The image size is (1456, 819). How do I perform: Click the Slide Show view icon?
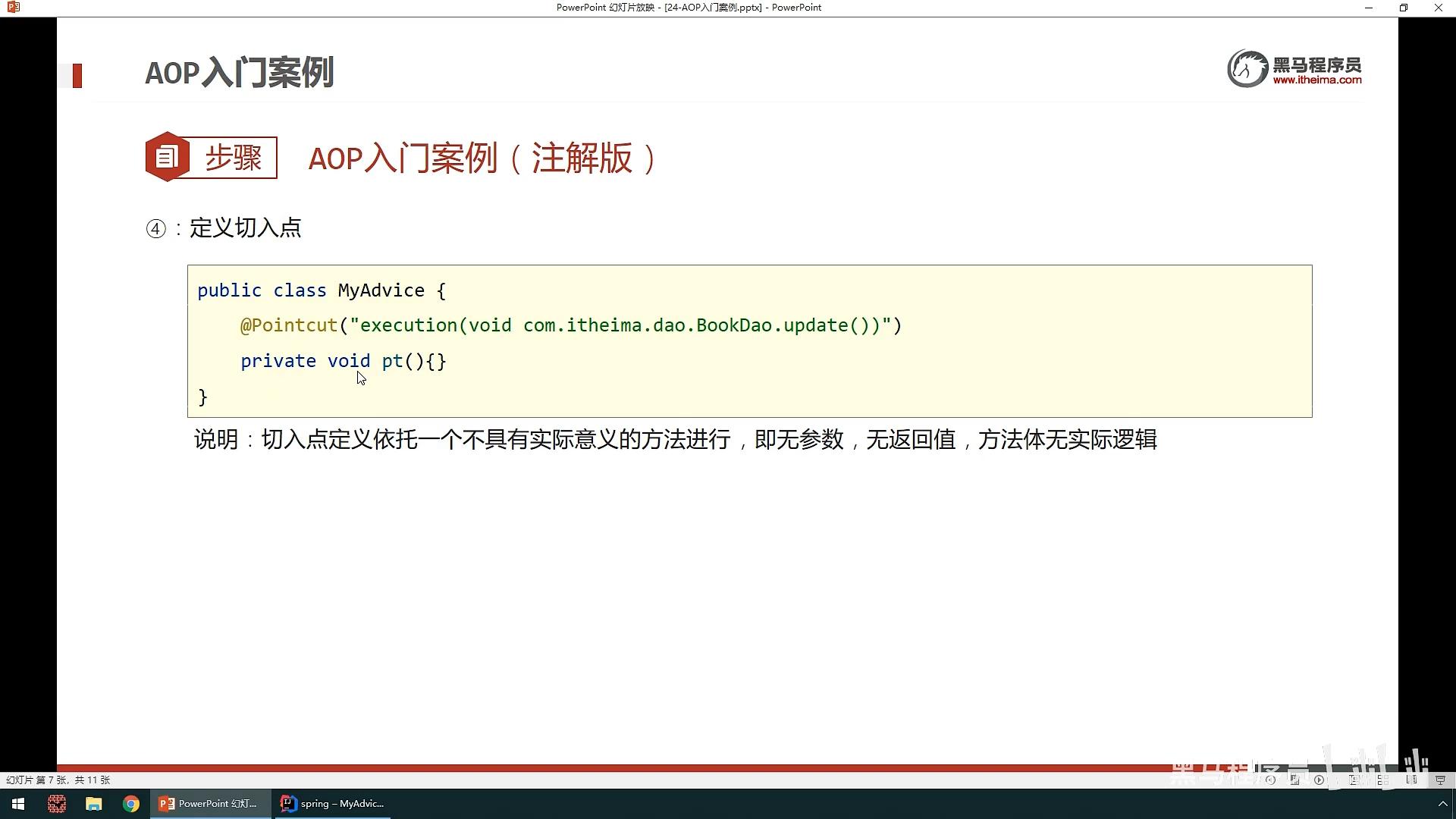pyautogui.click(x=1440, y=780)
